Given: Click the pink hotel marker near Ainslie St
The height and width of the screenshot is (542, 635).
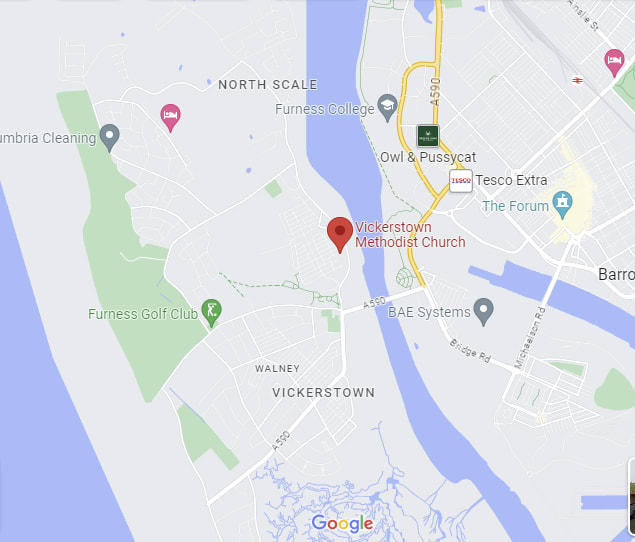Looking at the screenshot, I should point(614,63).
